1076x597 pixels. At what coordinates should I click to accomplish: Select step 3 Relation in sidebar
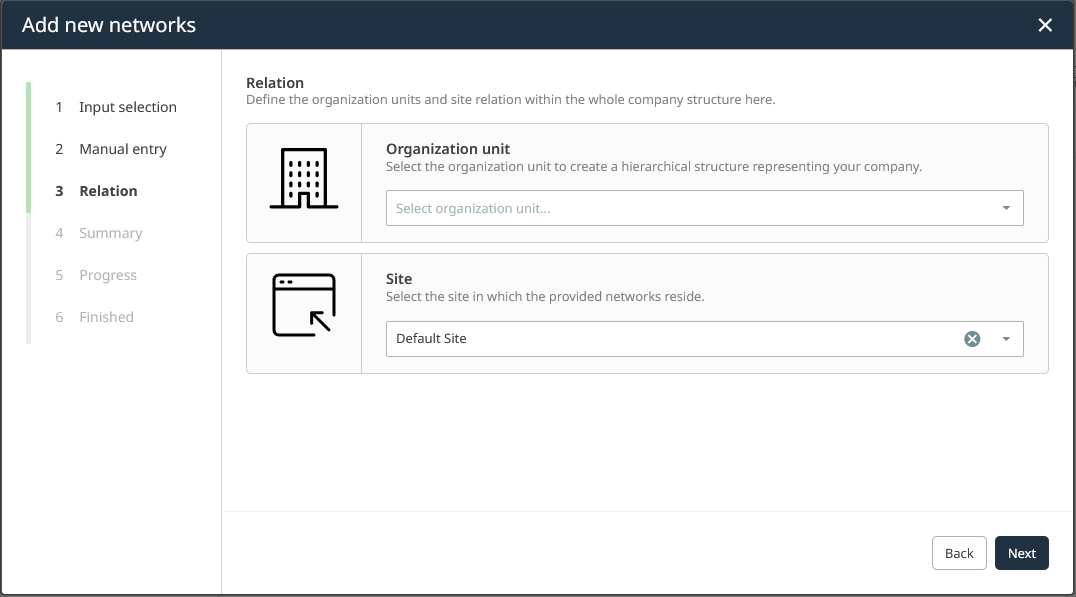pyautogui.click(x=108, y=191)
